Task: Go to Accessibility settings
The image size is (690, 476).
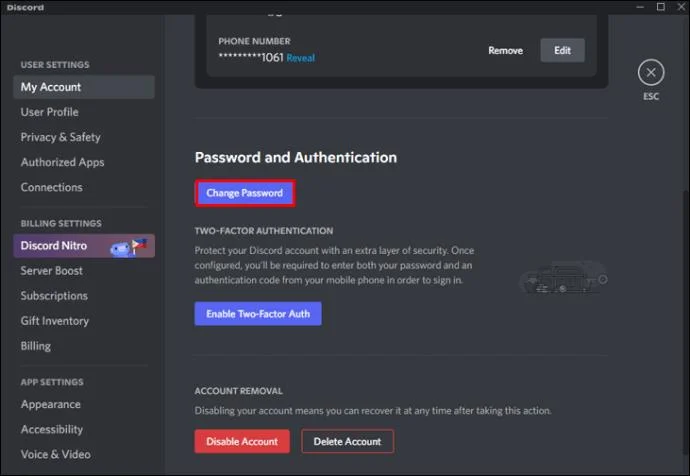Action: [x=84, y=430]
